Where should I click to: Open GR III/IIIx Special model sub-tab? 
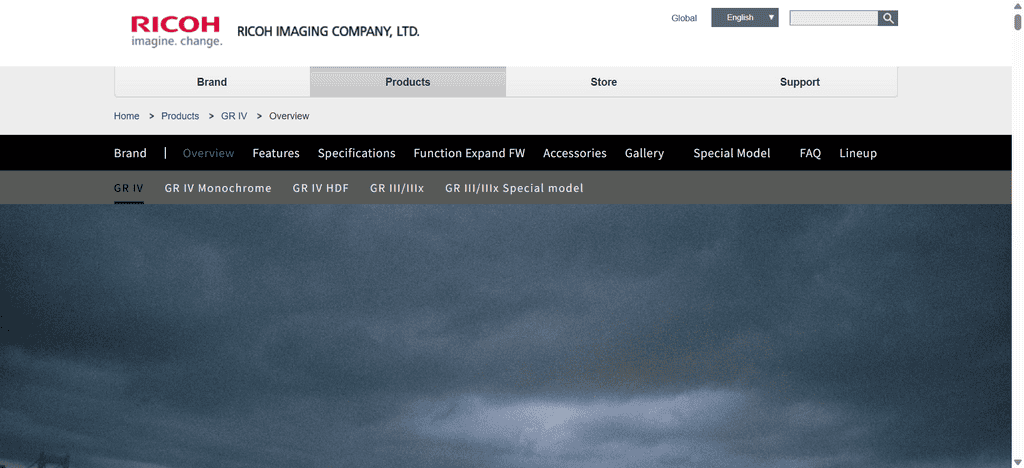click(514, 189)
